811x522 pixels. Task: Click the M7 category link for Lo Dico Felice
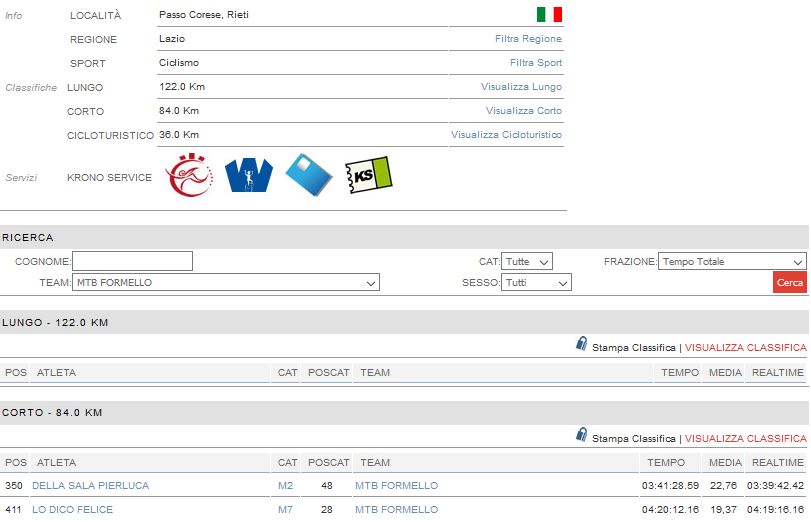coord(286,510)
